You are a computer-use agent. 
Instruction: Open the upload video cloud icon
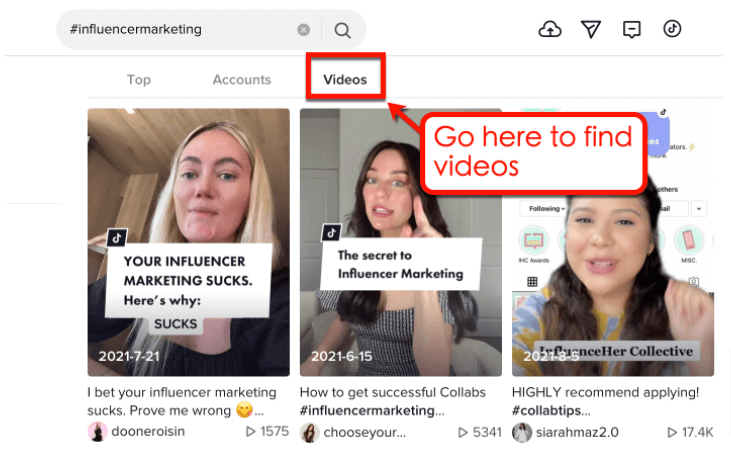point(550,29)
